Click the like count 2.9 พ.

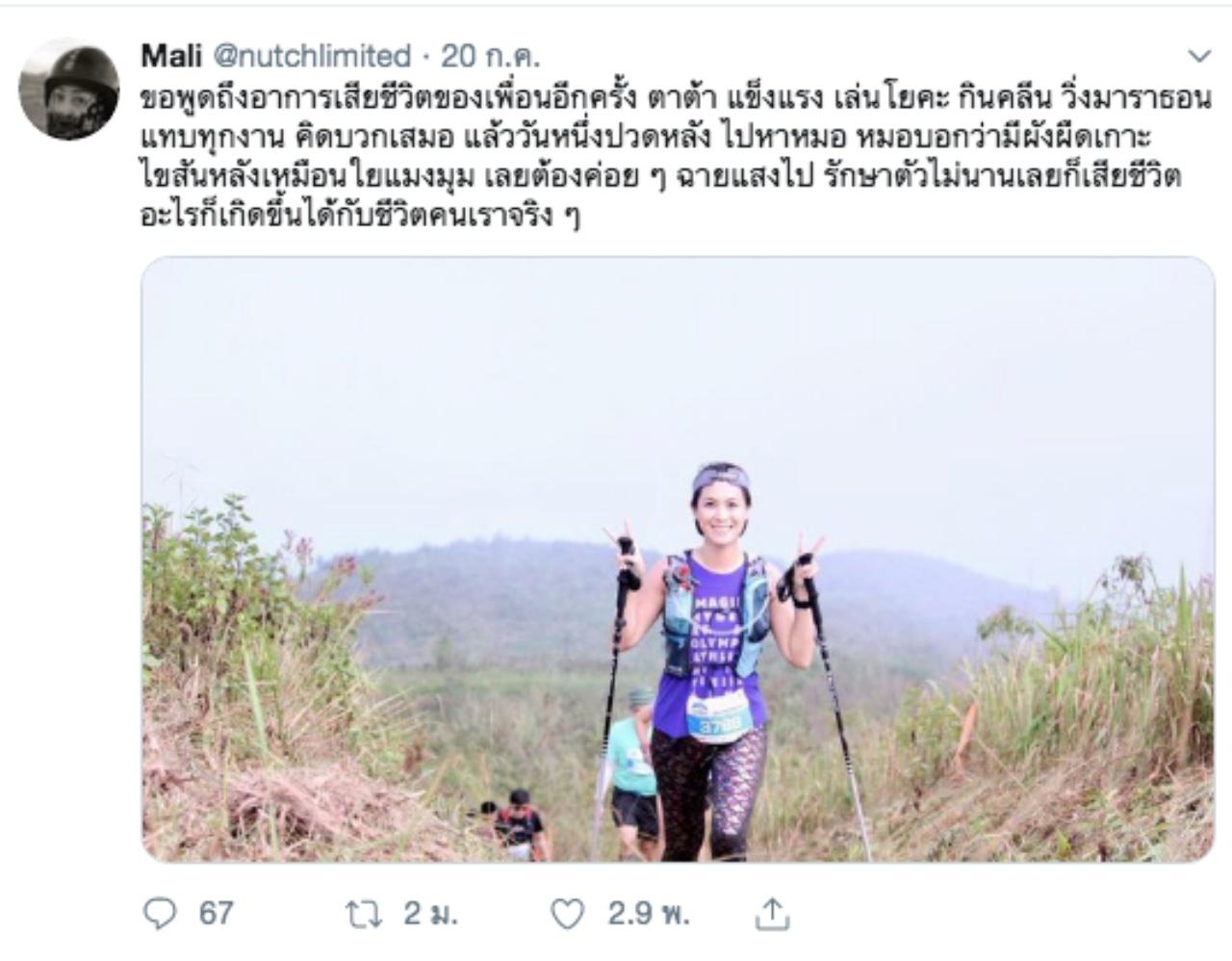(648, 913)
